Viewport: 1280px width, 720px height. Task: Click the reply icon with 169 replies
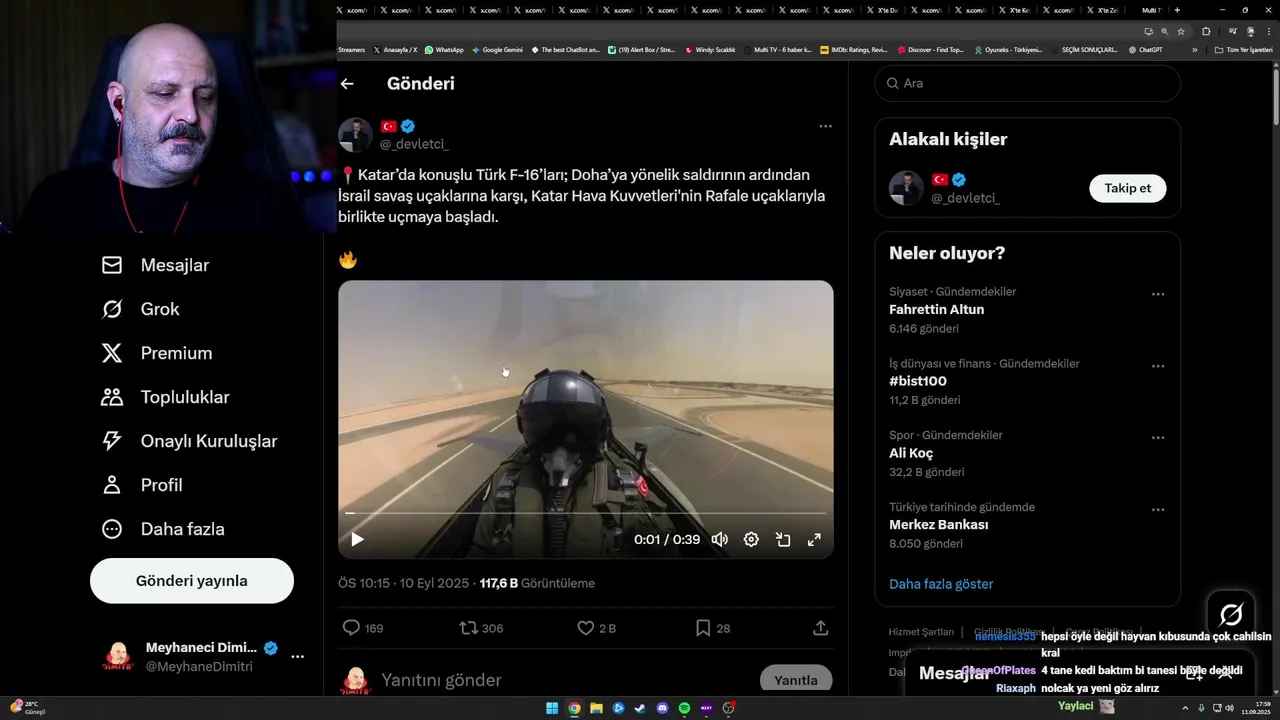[x=351, y=628]
